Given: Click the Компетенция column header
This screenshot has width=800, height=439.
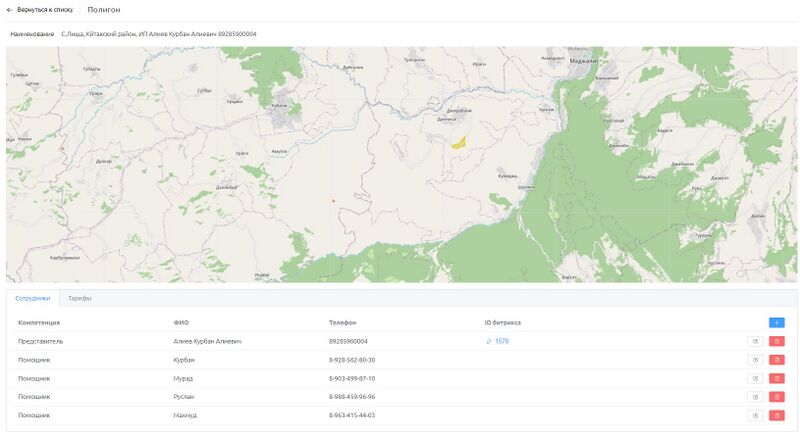Looking at the screenshot, I should pyautogui.click(x=39, y=323).
